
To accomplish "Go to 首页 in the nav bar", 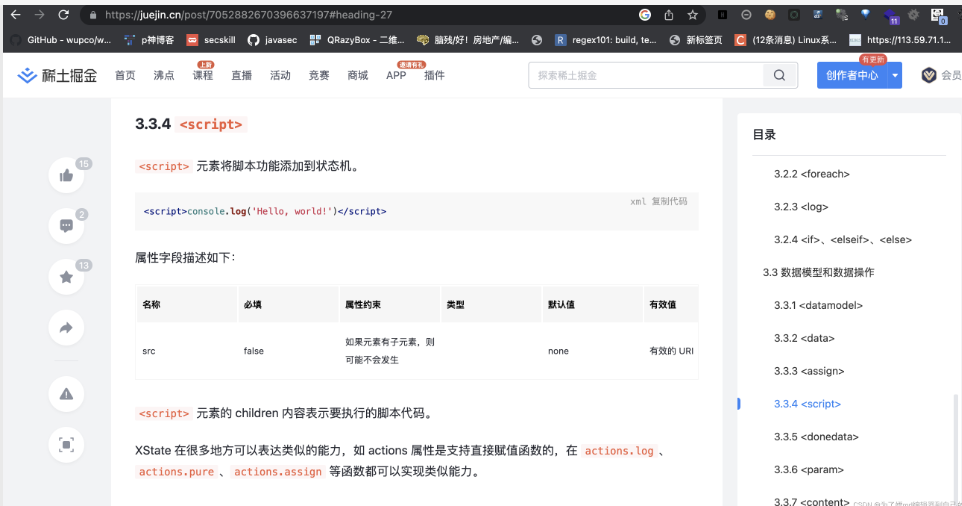I will [x=125, y=75].
